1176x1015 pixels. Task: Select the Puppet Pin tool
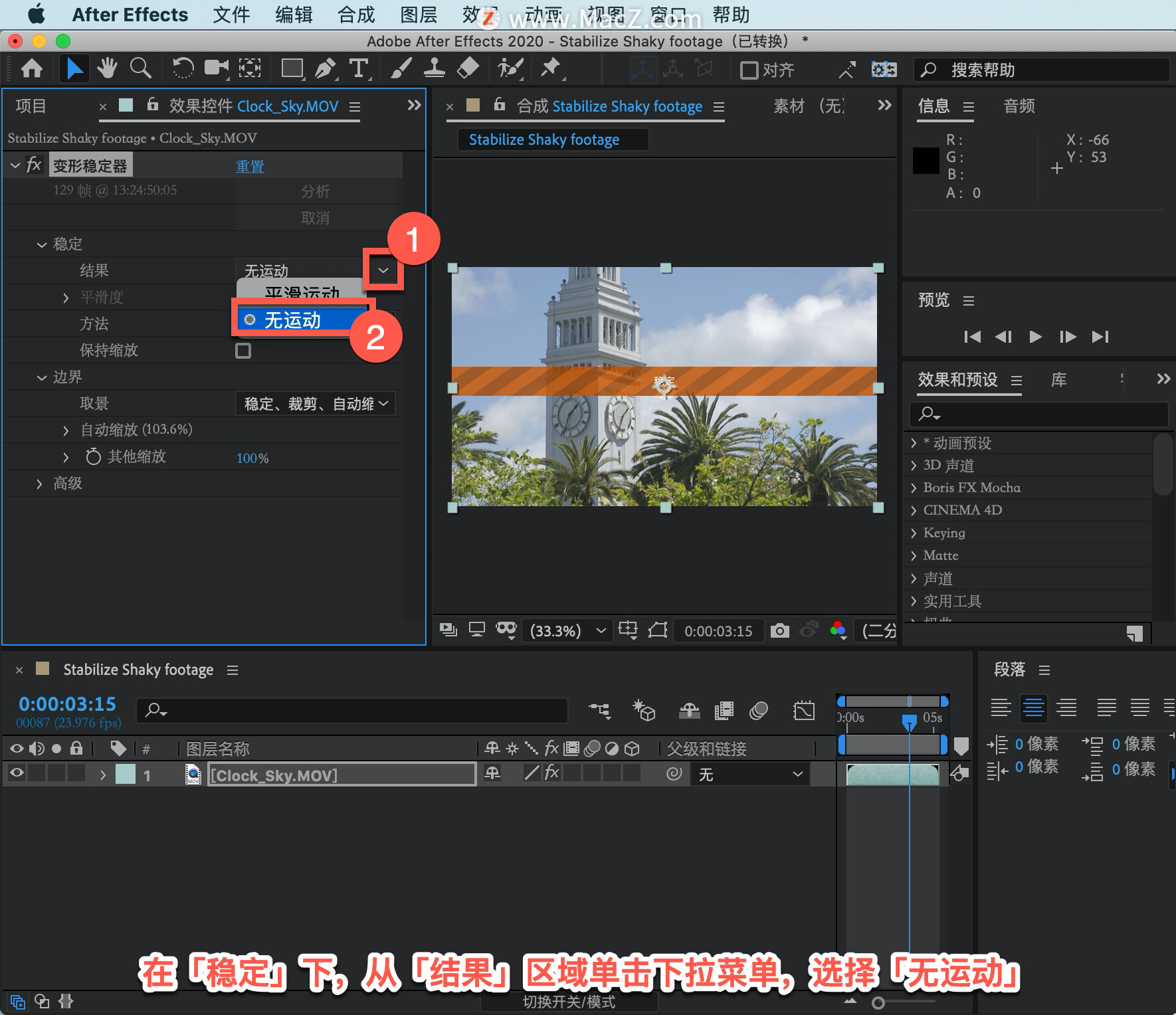tap(551, 69)
